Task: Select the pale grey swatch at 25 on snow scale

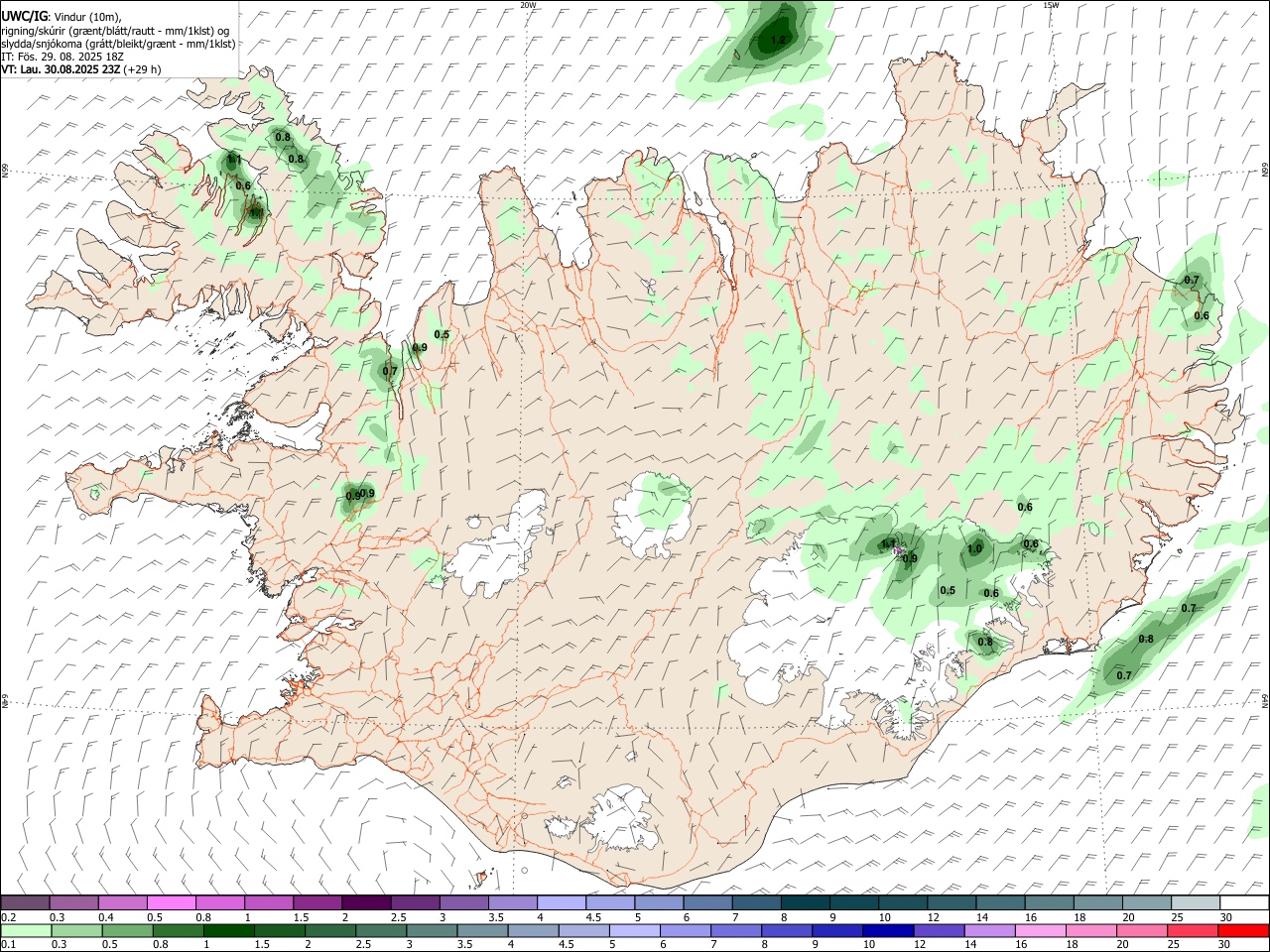Action: pos(1194,903)
